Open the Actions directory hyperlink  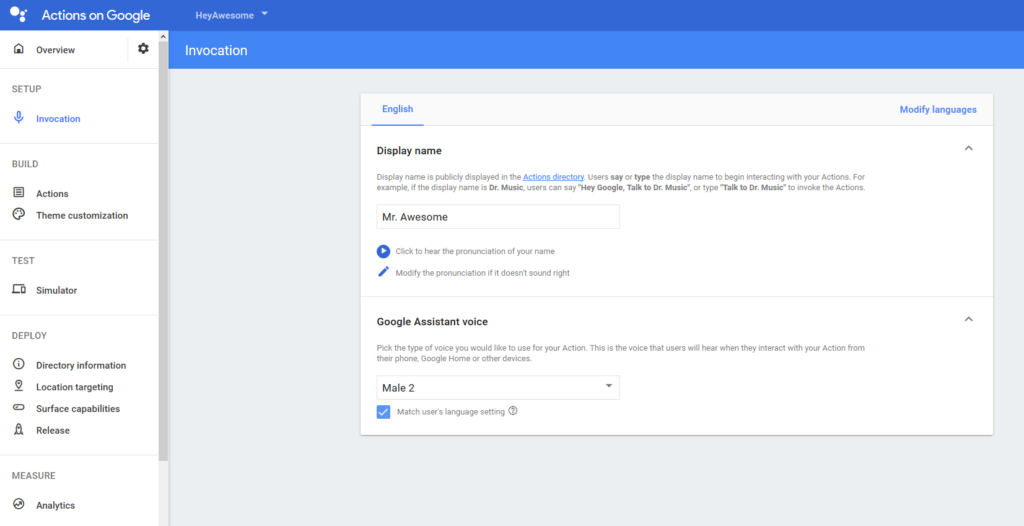click(553, 176)
